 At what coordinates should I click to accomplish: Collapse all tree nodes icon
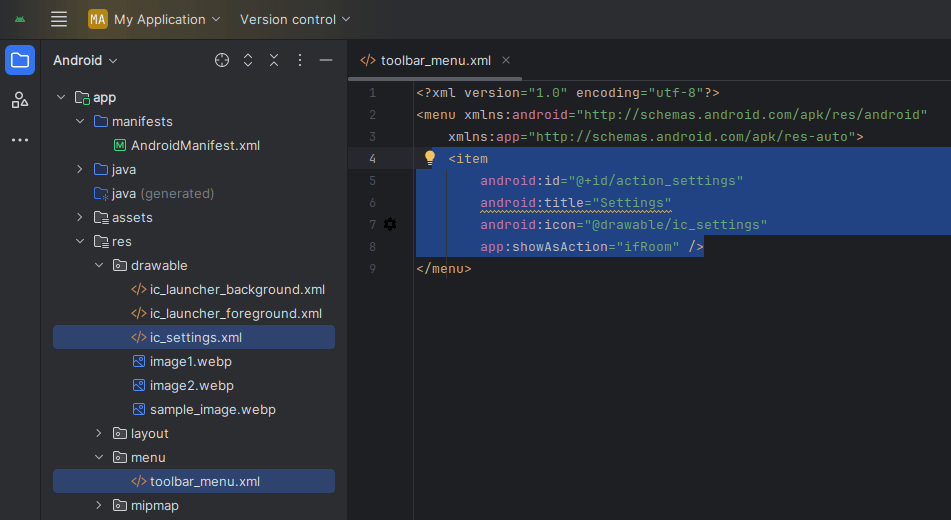(x=274, y=60)
